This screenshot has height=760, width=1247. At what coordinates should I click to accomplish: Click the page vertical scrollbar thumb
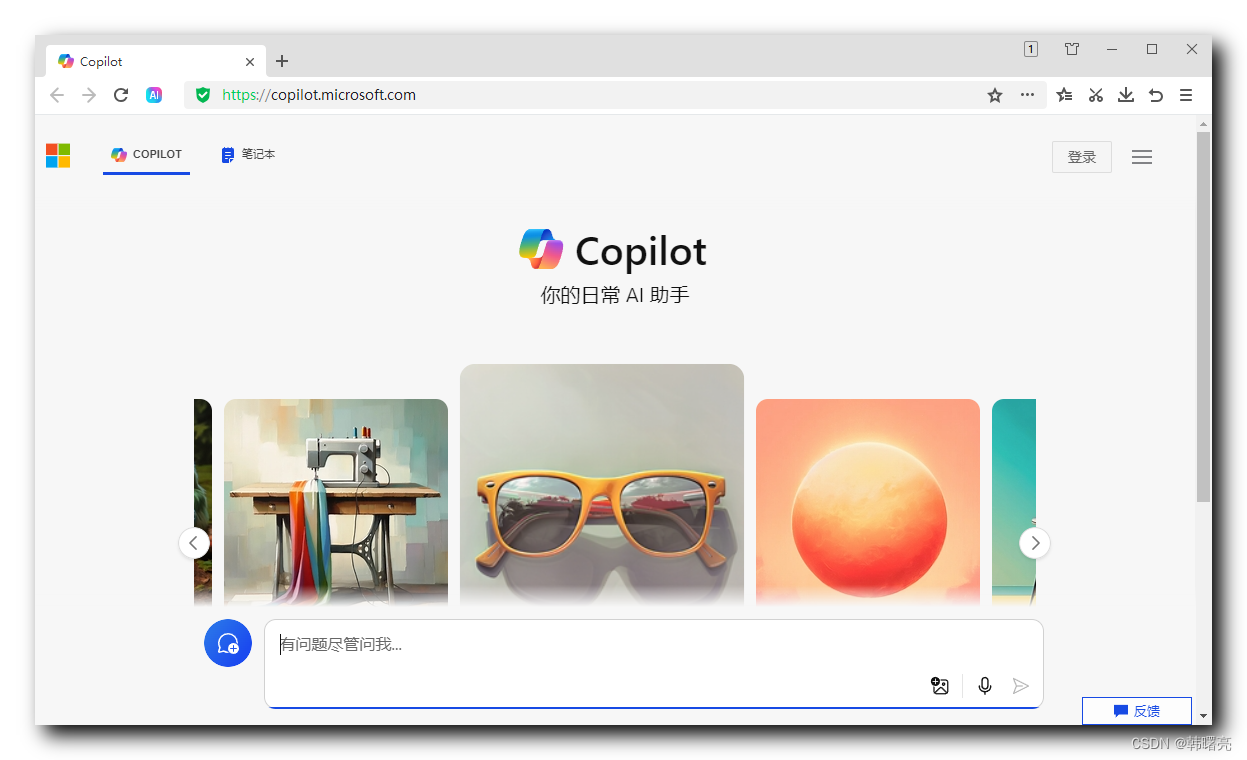(1204, 316)
